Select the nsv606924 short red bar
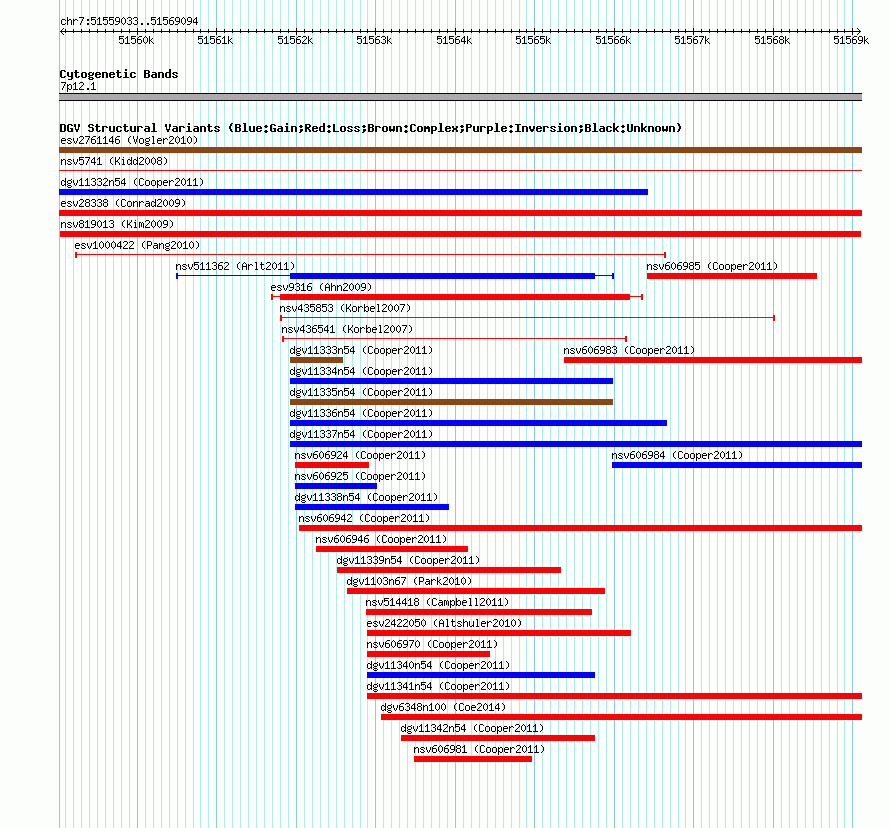Screen dimensions: 890x828 pyautogui.click(x=332, y=465)
